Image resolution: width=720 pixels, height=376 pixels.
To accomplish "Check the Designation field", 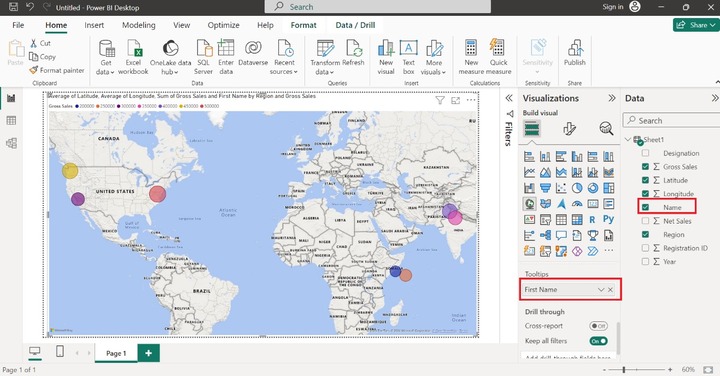I will point(645,153).
